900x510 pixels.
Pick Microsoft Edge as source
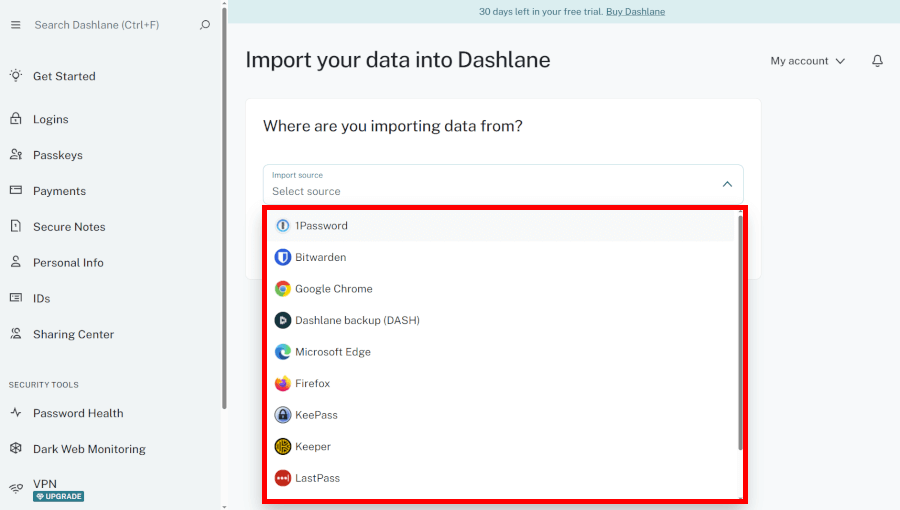pyautogui.click(x=502, y=352)
